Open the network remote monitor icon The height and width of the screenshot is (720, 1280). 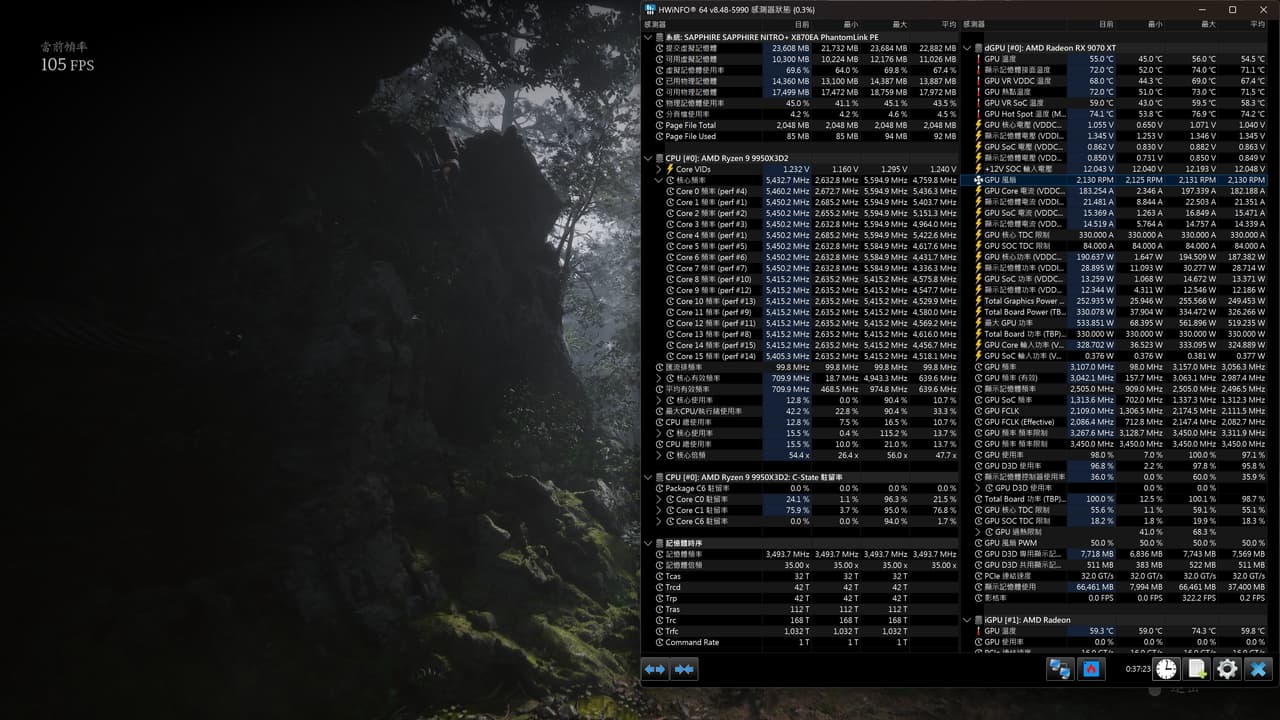click(x=1059, y=669)
